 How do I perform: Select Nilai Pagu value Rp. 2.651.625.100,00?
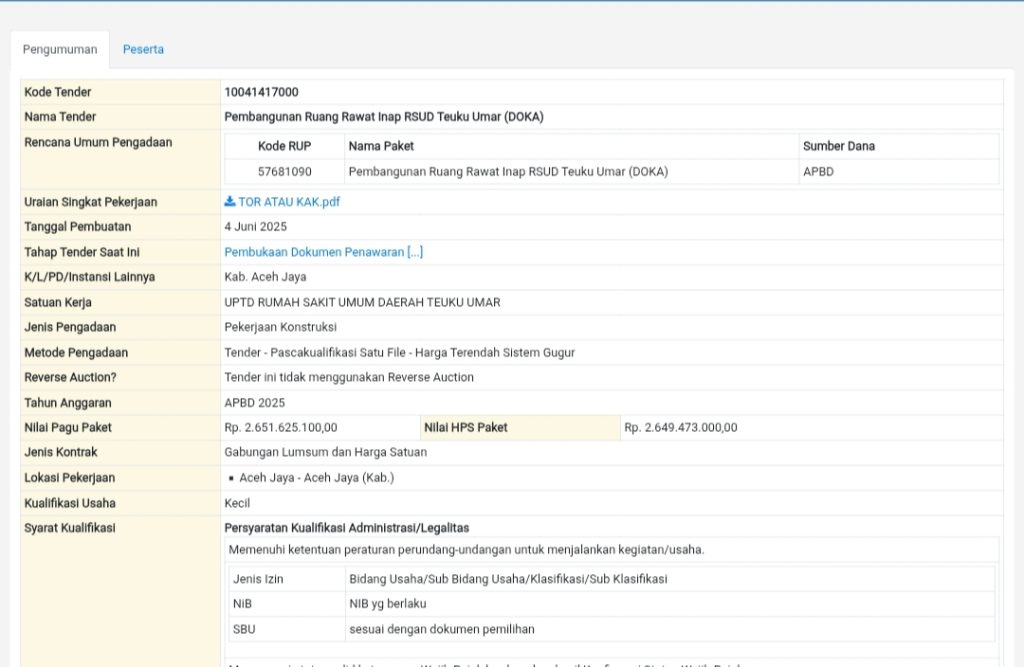pyautogui.click(x=281, y=428)
